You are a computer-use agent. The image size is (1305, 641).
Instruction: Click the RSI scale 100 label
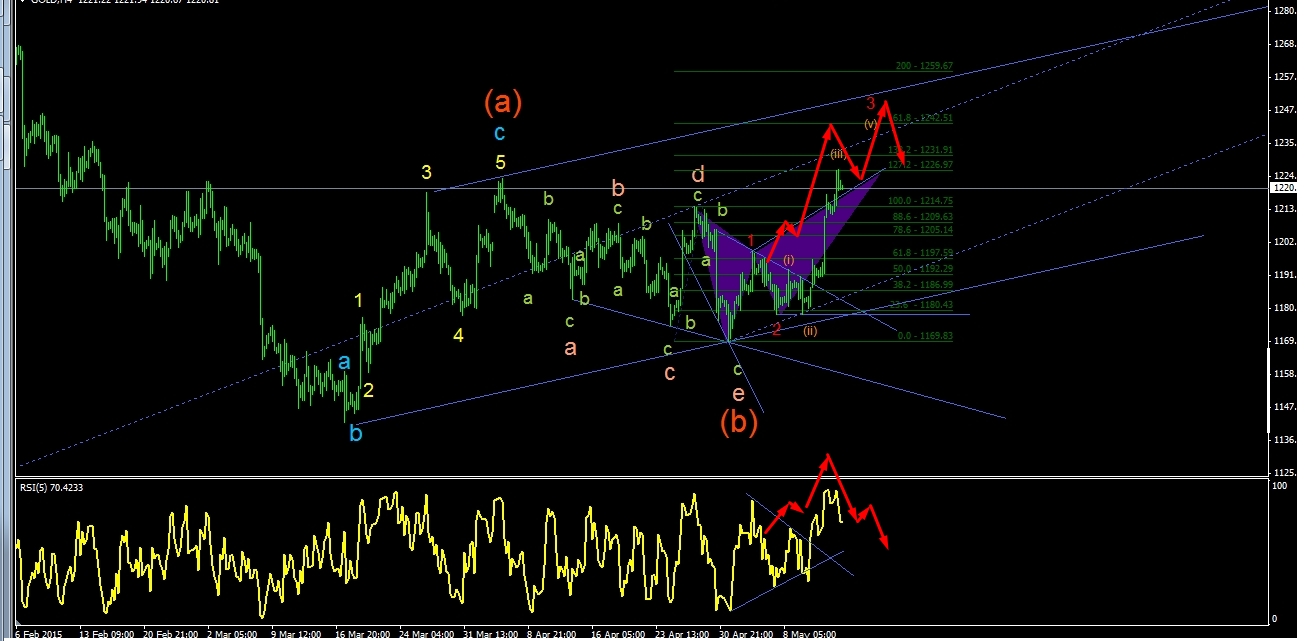1279,485
